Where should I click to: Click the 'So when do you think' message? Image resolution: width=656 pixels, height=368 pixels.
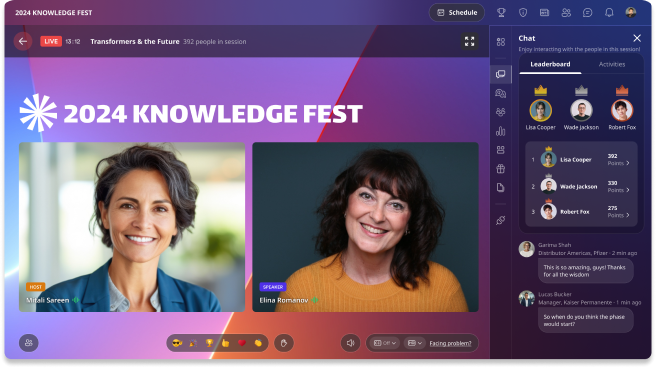[x=585, y=320]
